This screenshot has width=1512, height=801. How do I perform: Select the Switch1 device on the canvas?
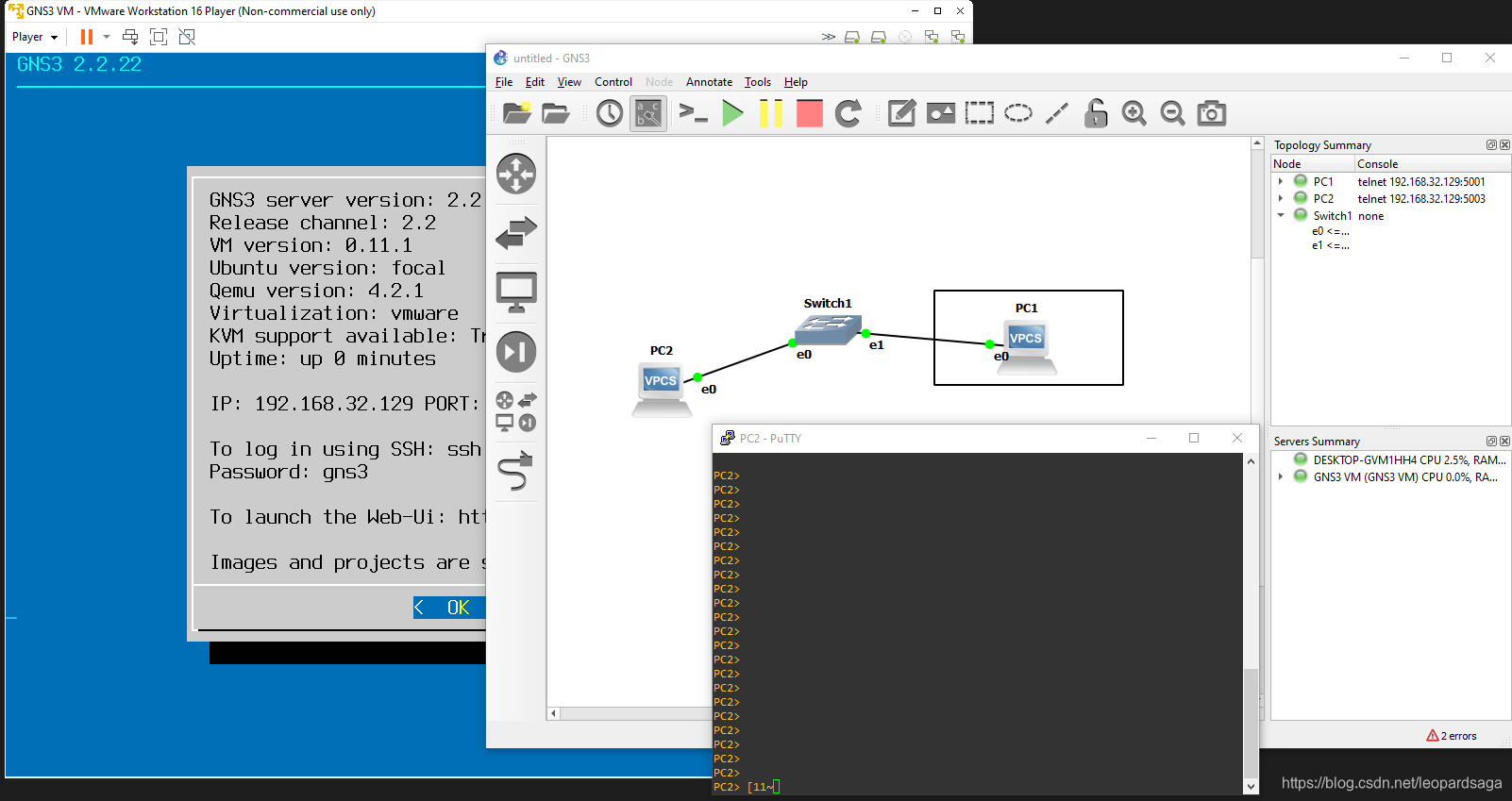[x=828, y=330]
